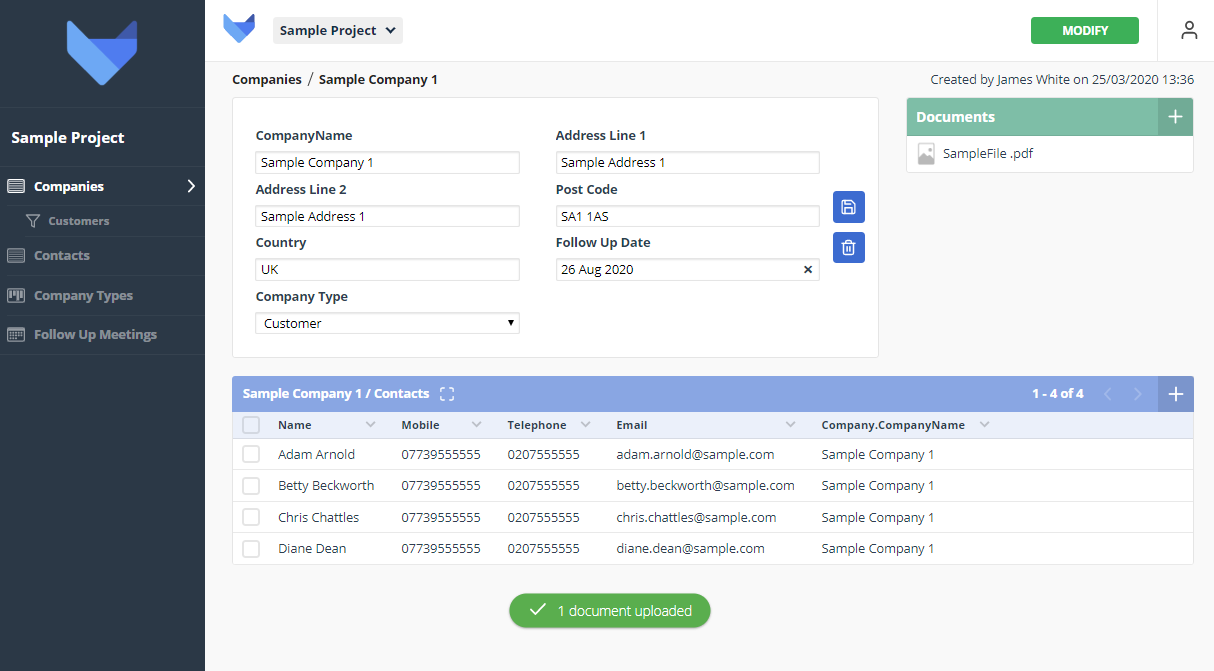Tick the checkbox for Adam Arnold
This screenshot has width=1214, height=671.
251,455
